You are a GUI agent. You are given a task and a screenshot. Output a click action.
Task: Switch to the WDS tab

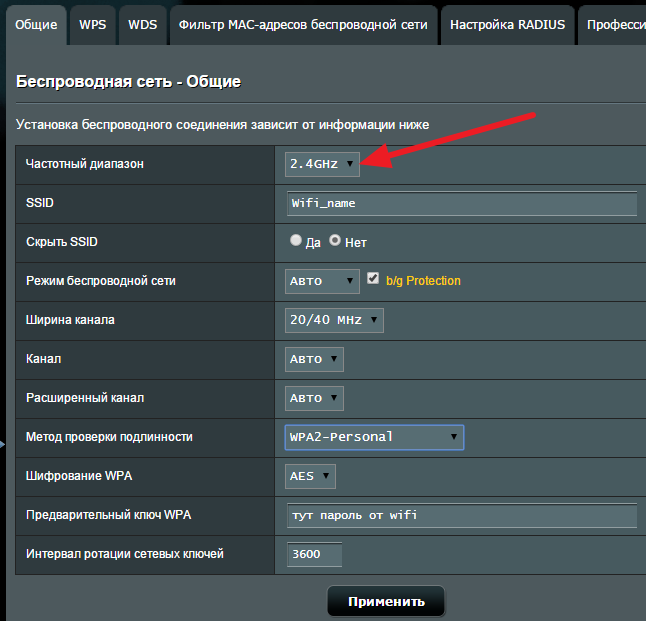click(x=142, y=24)
